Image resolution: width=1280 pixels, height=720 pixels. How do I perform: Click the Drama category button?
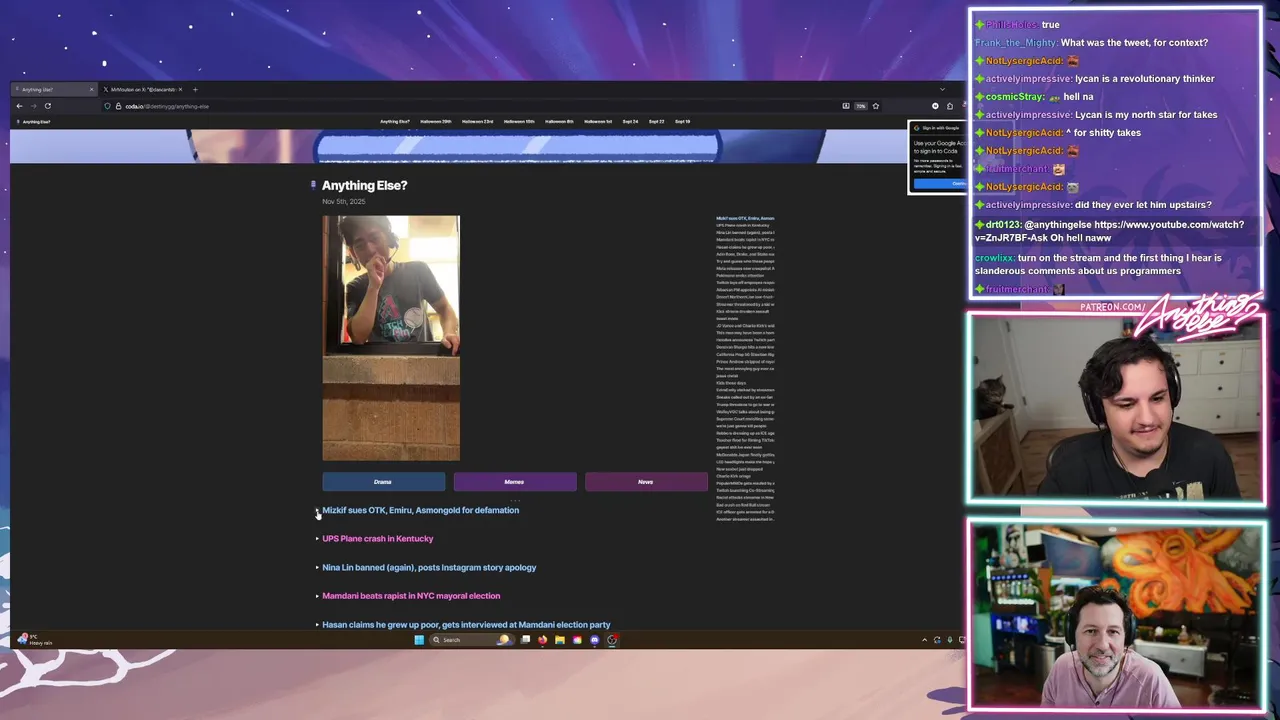(x=383, y=482)
